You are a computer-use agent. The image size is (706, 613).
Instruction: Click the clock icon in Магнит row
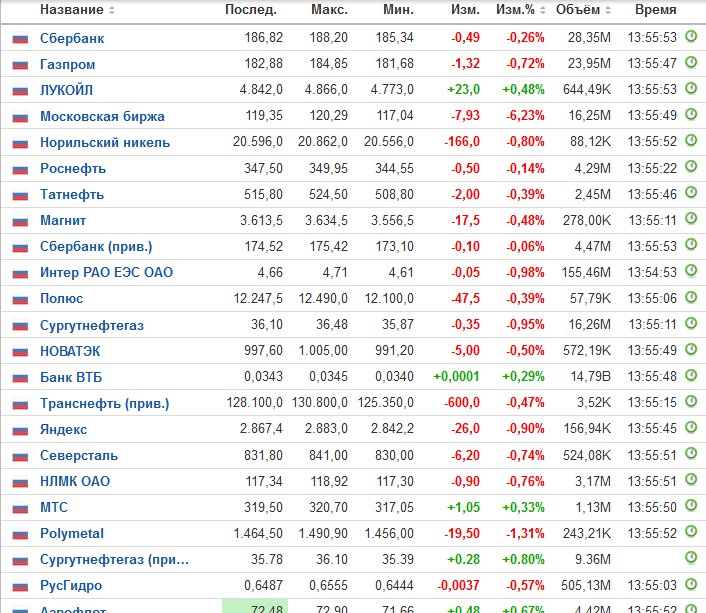click(x=691, y=219)
